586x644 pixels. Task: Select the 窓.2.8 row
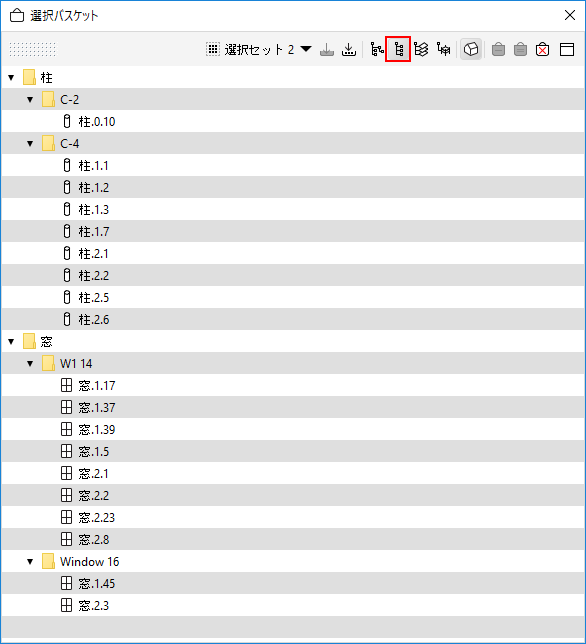293,539
